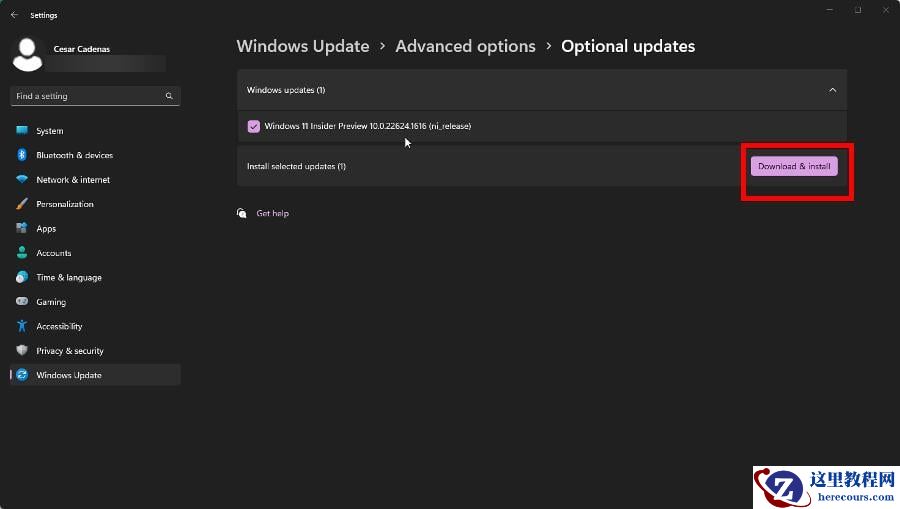
Task: Open the Apps grid icon
Action: coord(21,229)
